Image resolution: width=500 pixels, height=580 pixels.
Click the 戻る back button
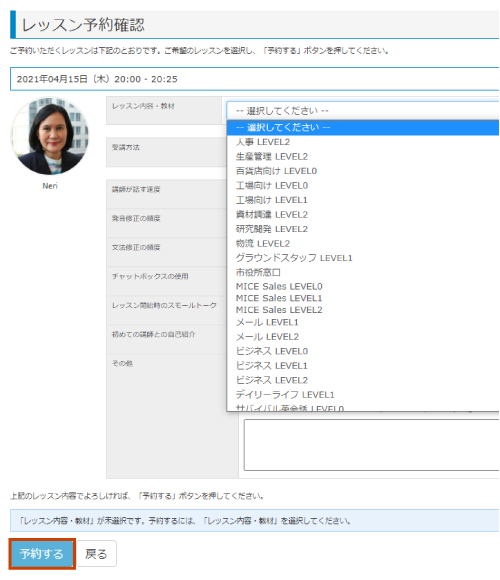tap(97, 554)
